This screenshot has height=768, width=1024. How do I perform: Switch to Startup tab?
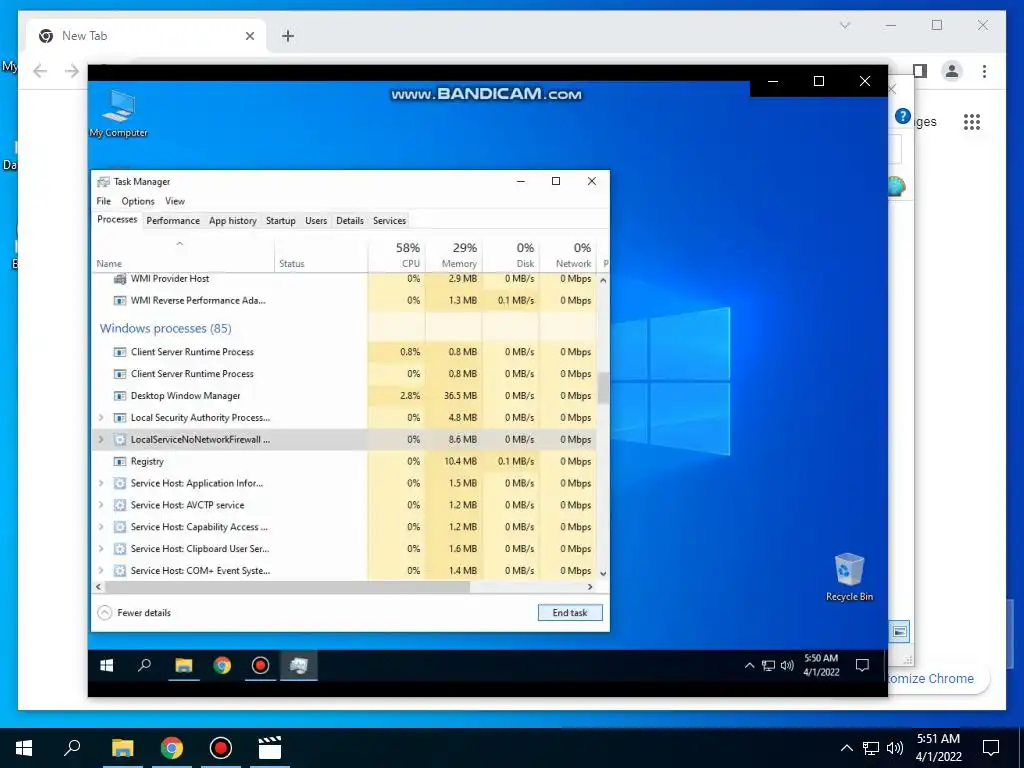tap(281, 221)
